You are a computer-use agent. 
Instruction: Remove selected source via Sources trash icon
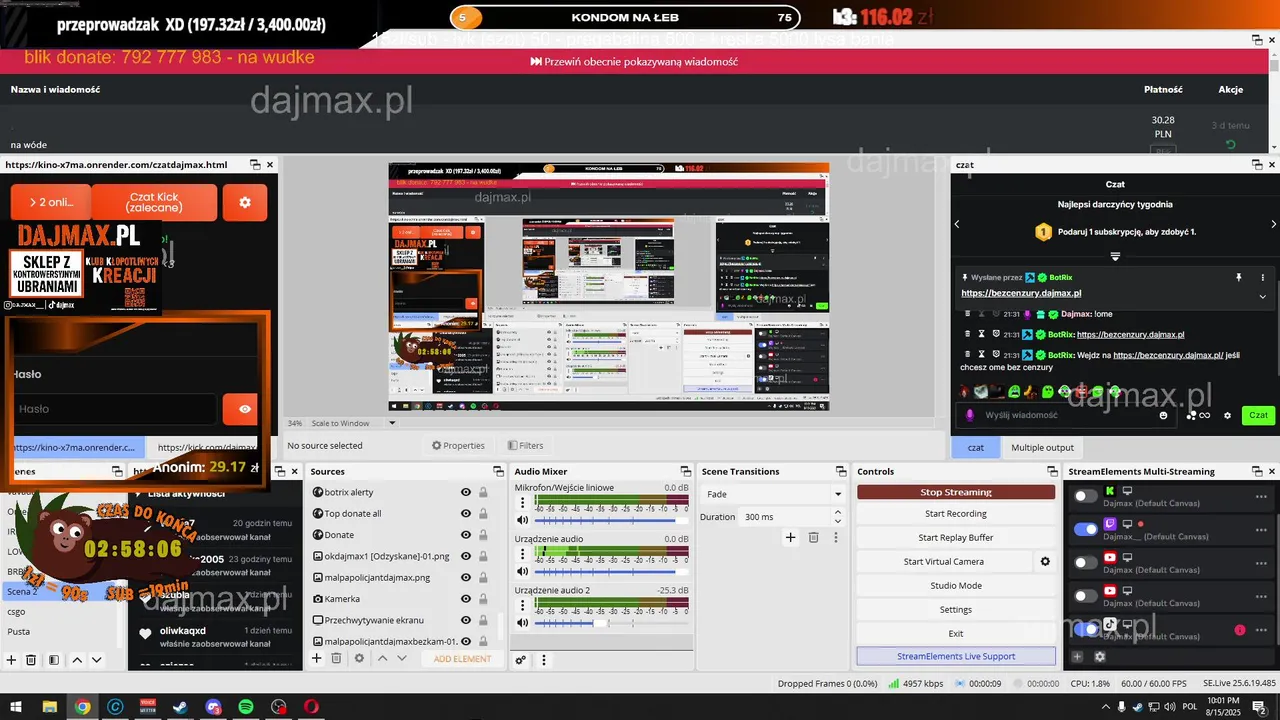336,658
